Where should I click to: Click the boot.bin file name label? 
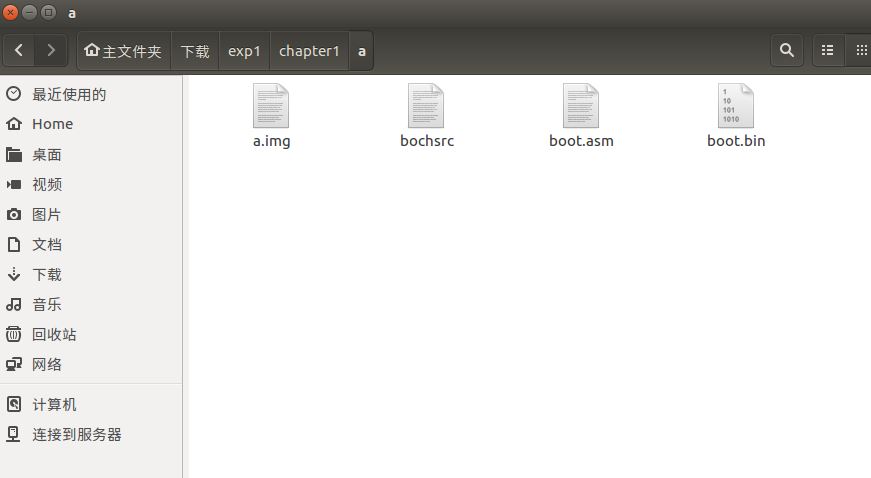coord(736,141)
